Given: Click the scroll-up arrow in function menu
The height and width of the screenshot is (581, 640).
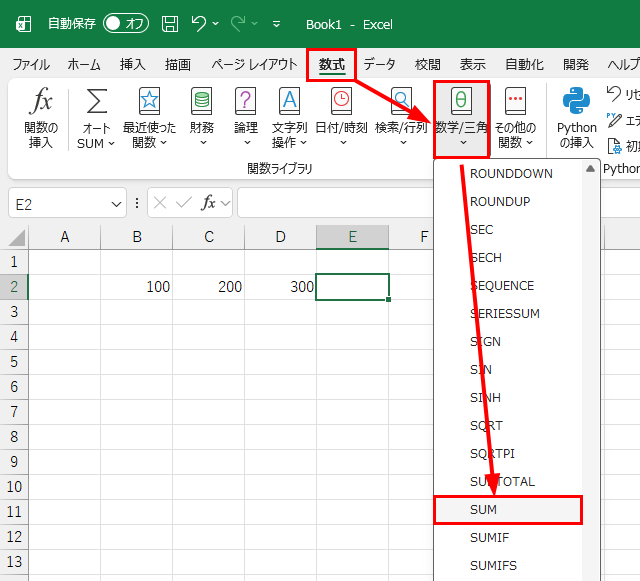Looking at the screenshot, I should click(x=590, y=169).
